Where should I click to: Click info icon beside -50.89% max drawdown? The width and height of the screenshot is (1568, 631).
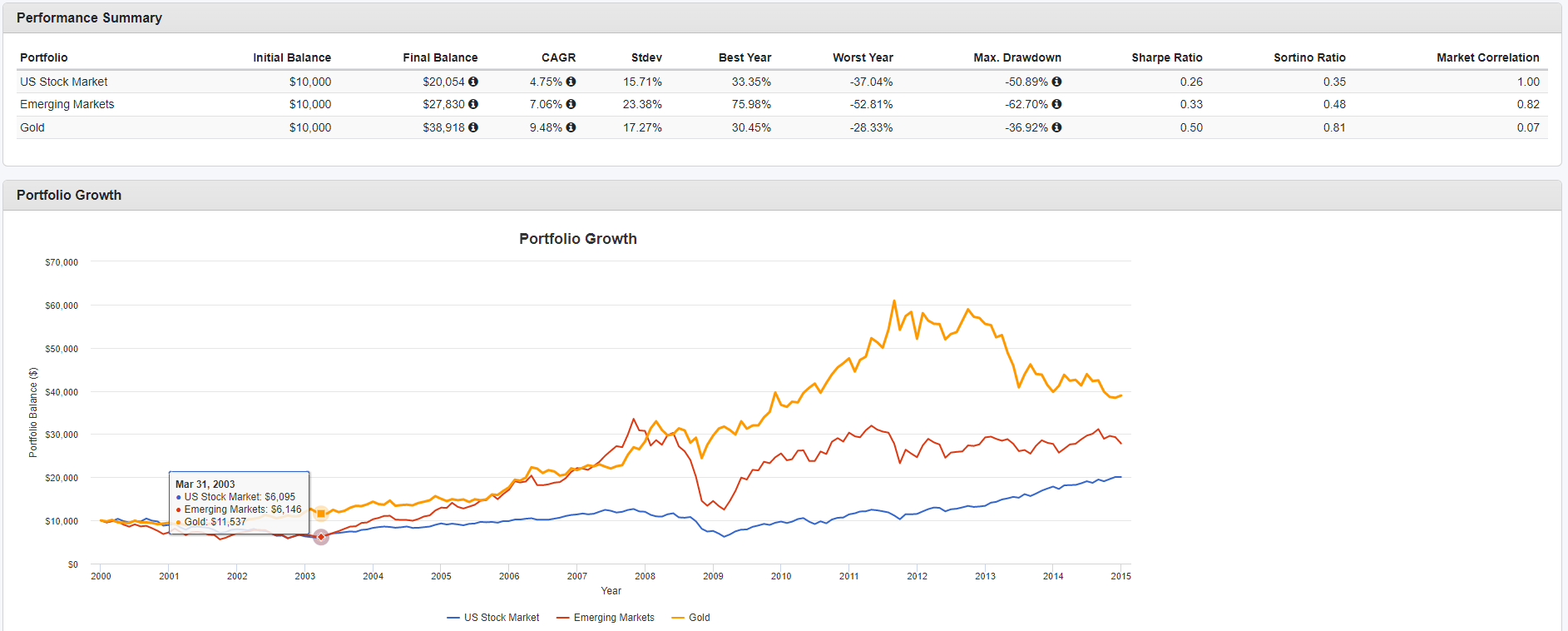1056,82
